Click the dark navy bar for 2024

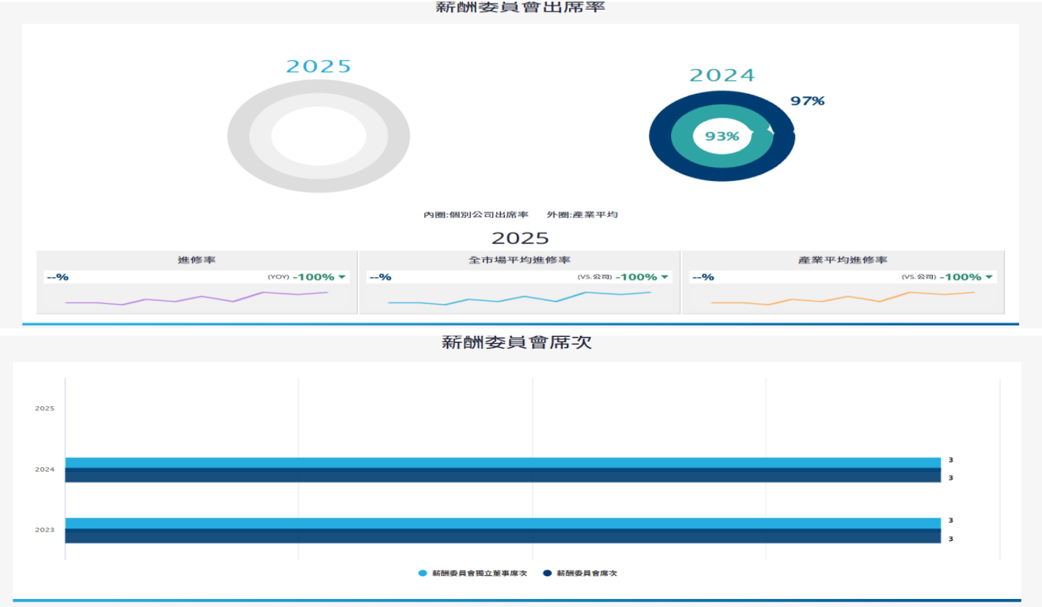[x=503, y=475]
